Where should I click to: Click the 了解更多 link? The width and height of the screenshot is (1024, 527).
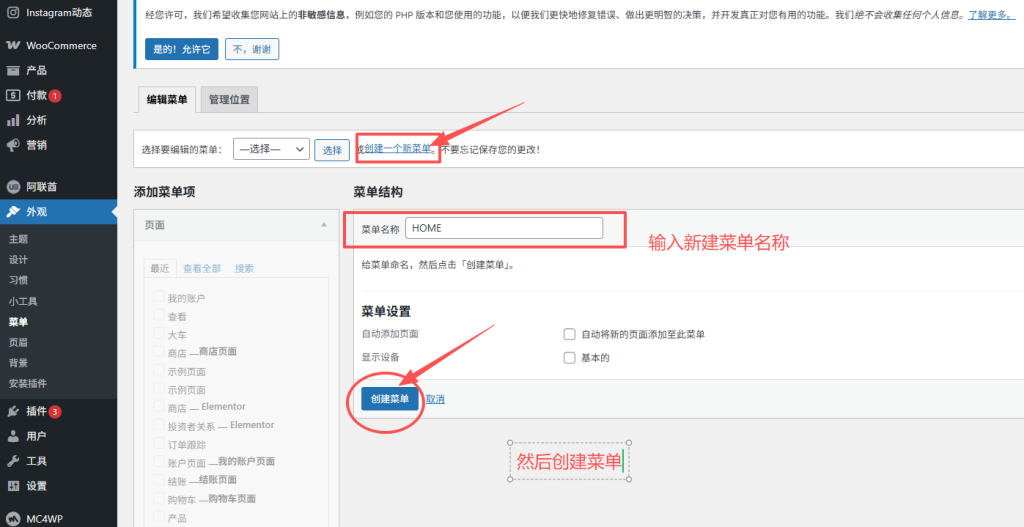point(991,14)
